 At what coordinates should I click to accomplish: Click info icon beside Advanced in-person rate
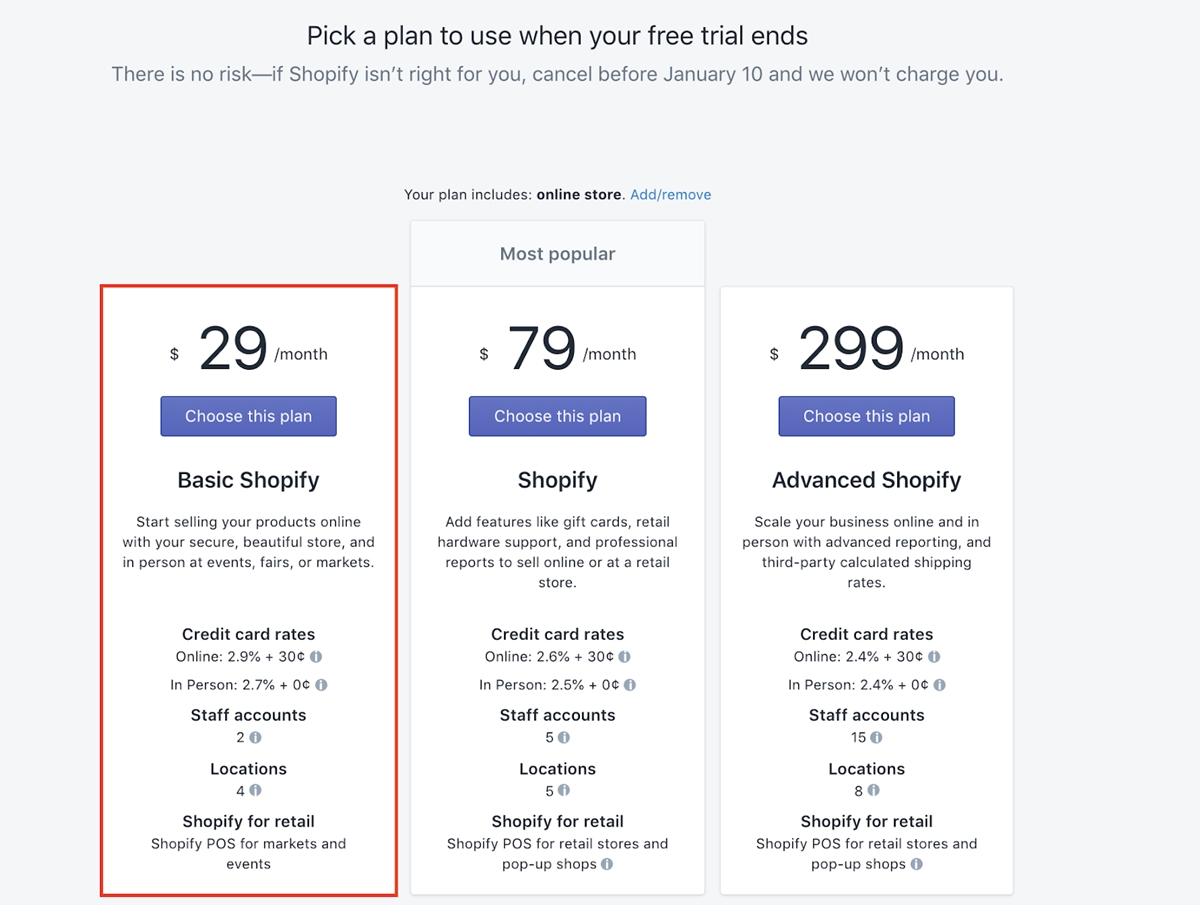click(939, 685)
